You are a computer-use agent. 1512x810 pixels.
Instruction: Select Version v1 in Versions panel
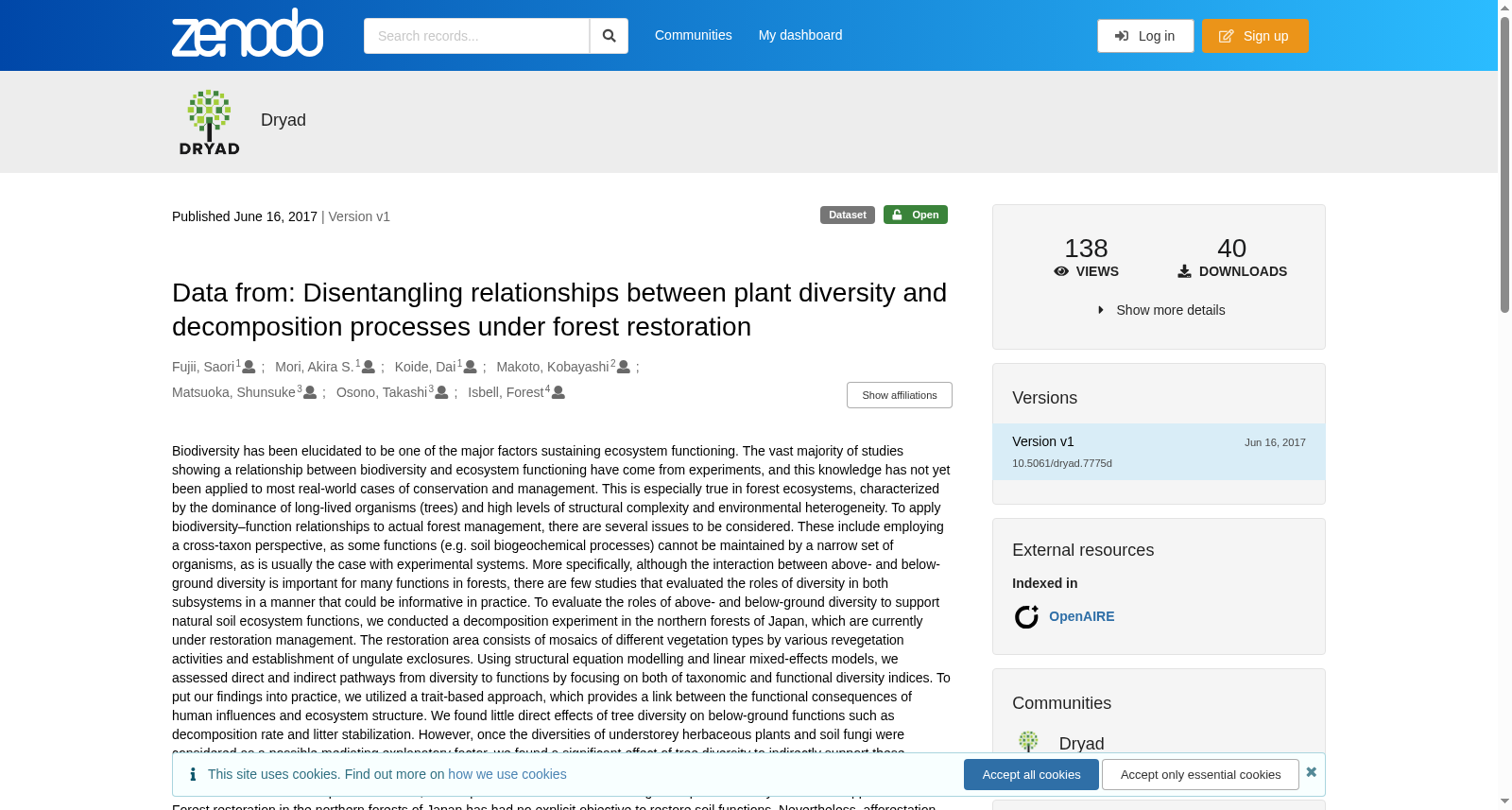click(x=1159, y=452)
